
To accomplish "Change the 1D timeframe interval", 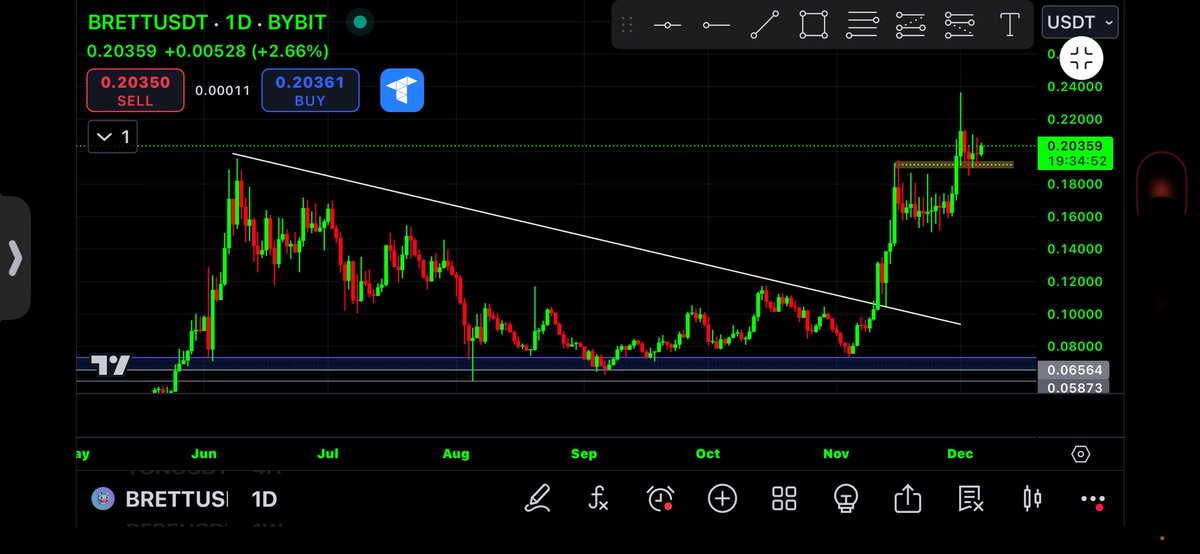I will coord(264,499).
